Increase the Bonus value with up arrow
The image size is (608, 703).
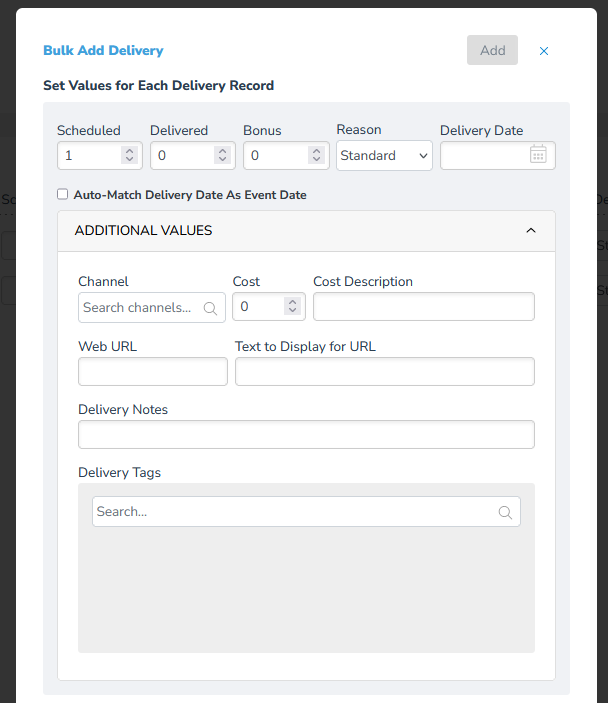pyautogui.click(x=316, y=151)
